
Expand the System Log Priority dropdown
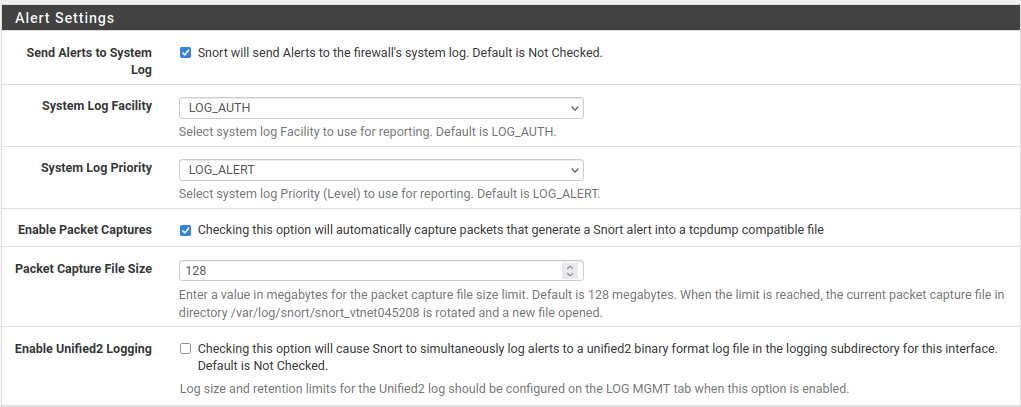tap(380, 170)
